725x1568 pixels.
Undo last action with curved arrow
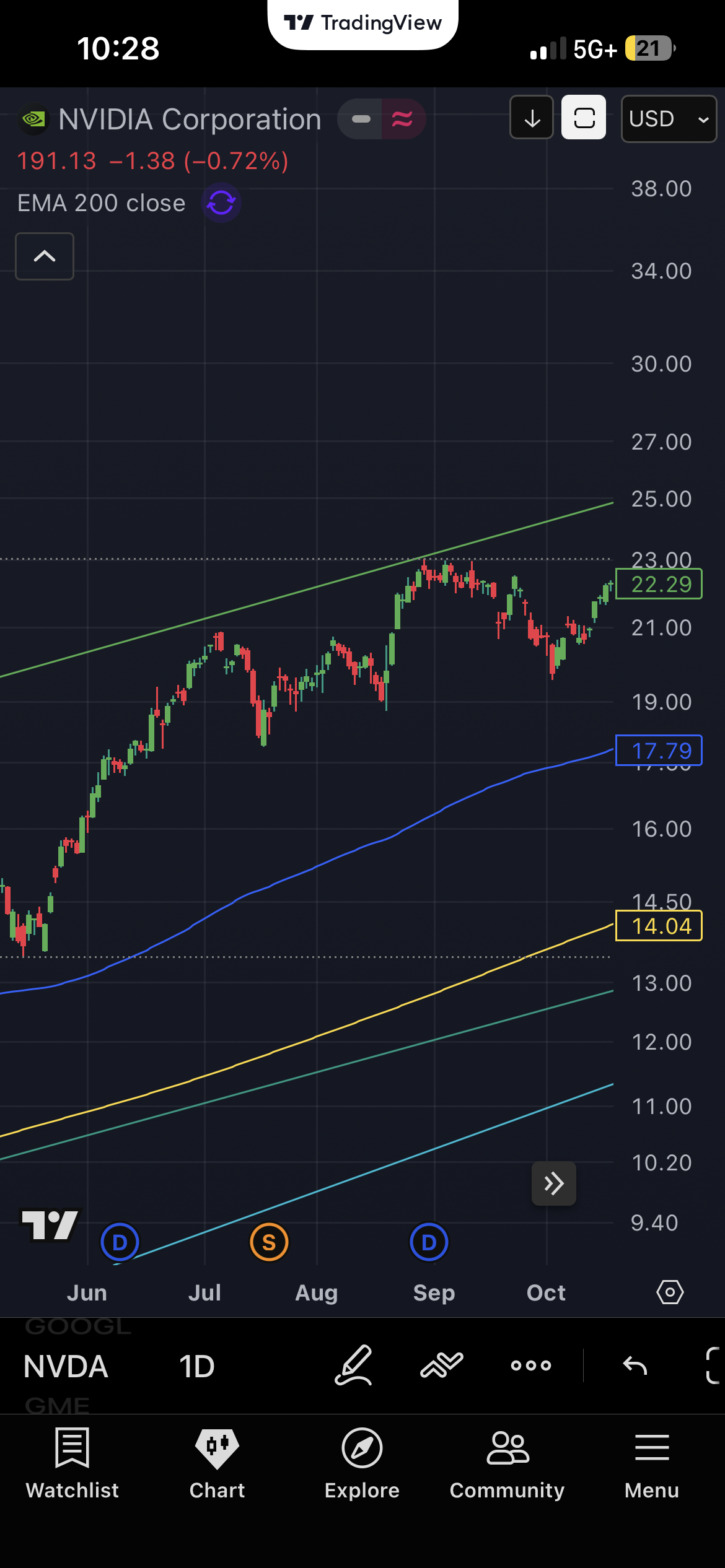(635, 1365)
